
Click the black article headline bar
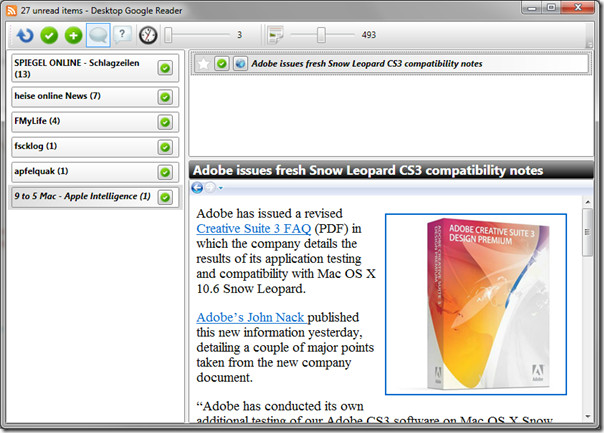pyautogui.click(x=391, y=170)
